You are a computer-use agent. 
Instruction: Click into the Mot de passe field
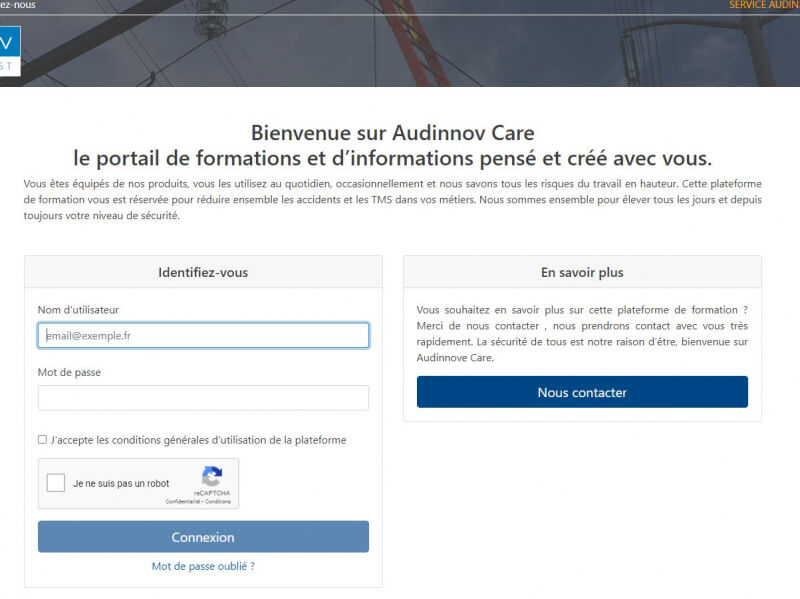(203, 397)
